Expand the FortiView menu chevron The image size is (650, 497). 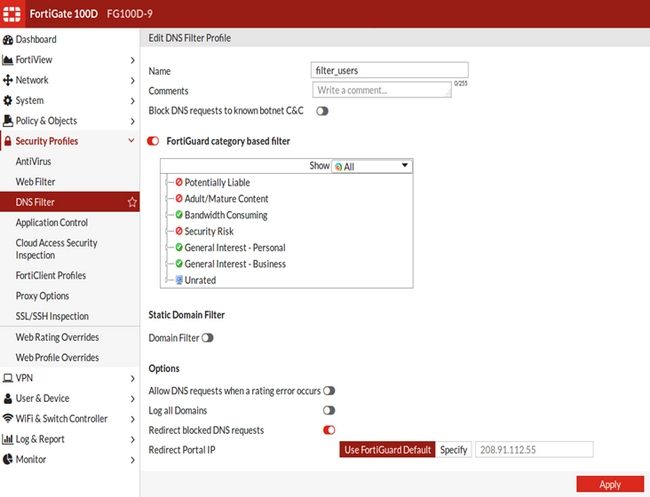point(132,61)
